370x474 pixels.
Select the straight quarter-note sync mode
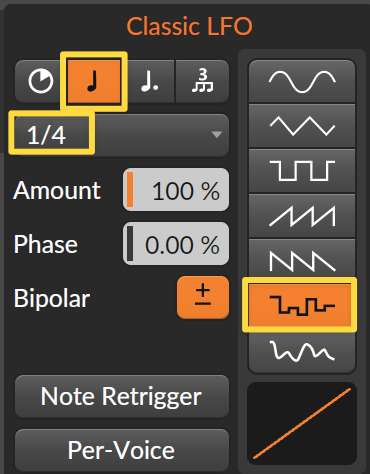94,81
